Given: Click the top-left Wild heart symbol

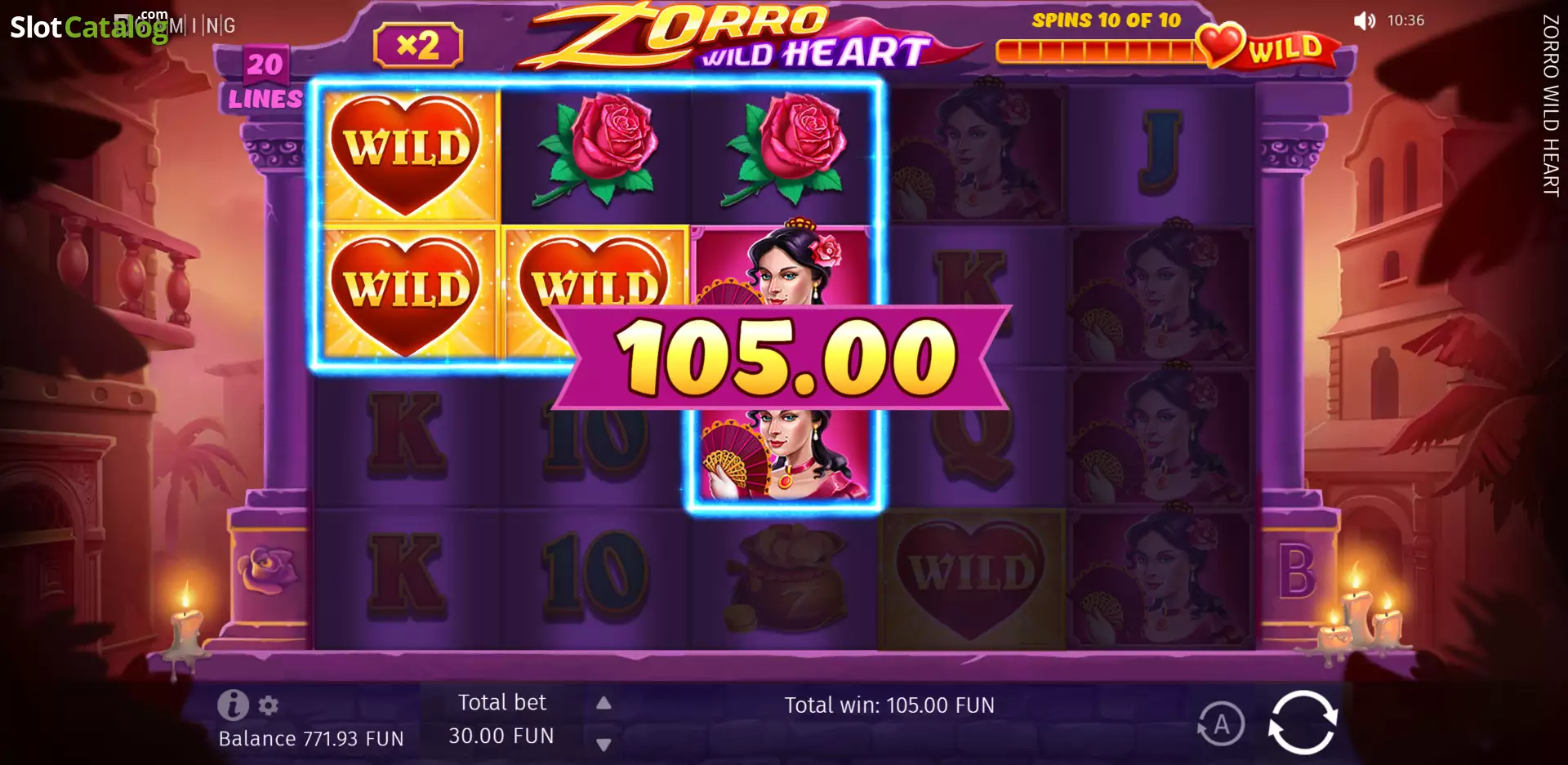Looking at the screenshot, I should point(406,154).
